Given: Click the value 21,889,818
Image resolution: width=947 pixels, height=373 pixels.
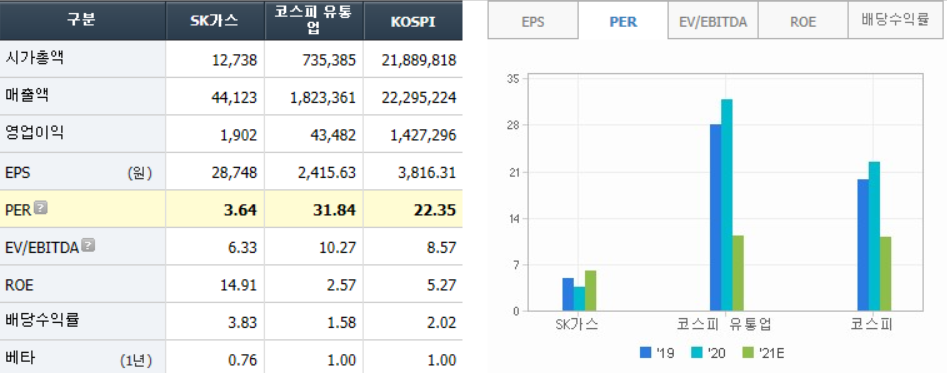Looking at the screenshot, I should (419, 60).
